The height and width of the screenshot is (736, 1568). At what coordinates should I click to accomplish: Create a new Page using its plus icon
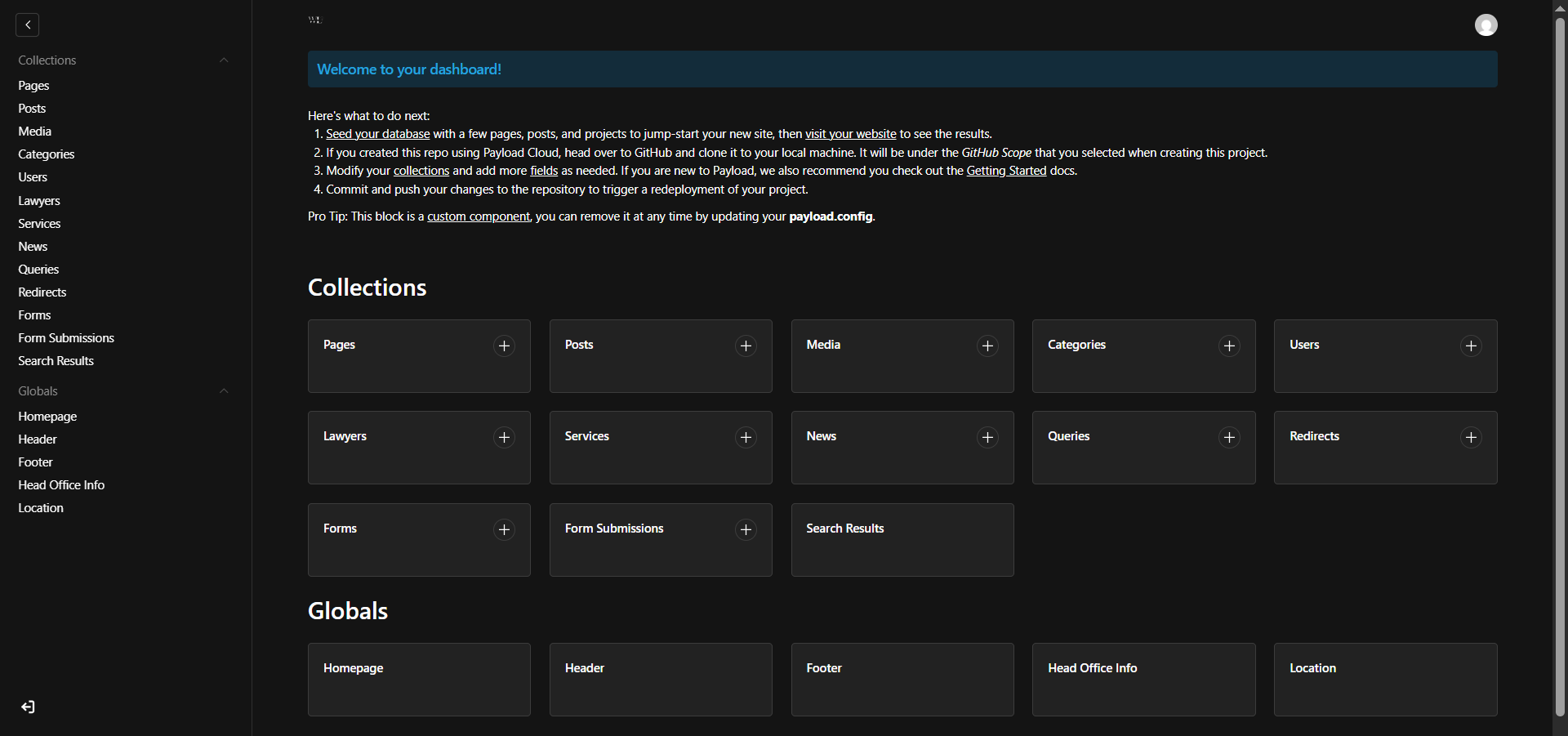(x=503, y=346)
